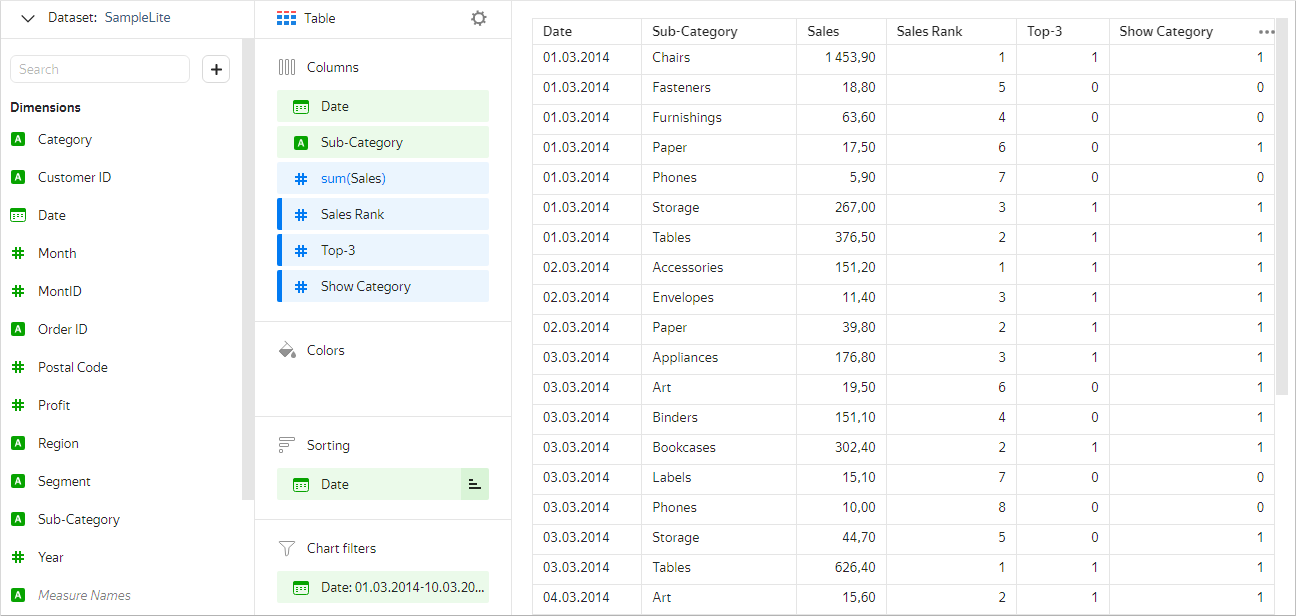Image resolution: width=1296 pixels, height=616 pixels.
Task: Open chart settings gear icon
Action: 479,18
